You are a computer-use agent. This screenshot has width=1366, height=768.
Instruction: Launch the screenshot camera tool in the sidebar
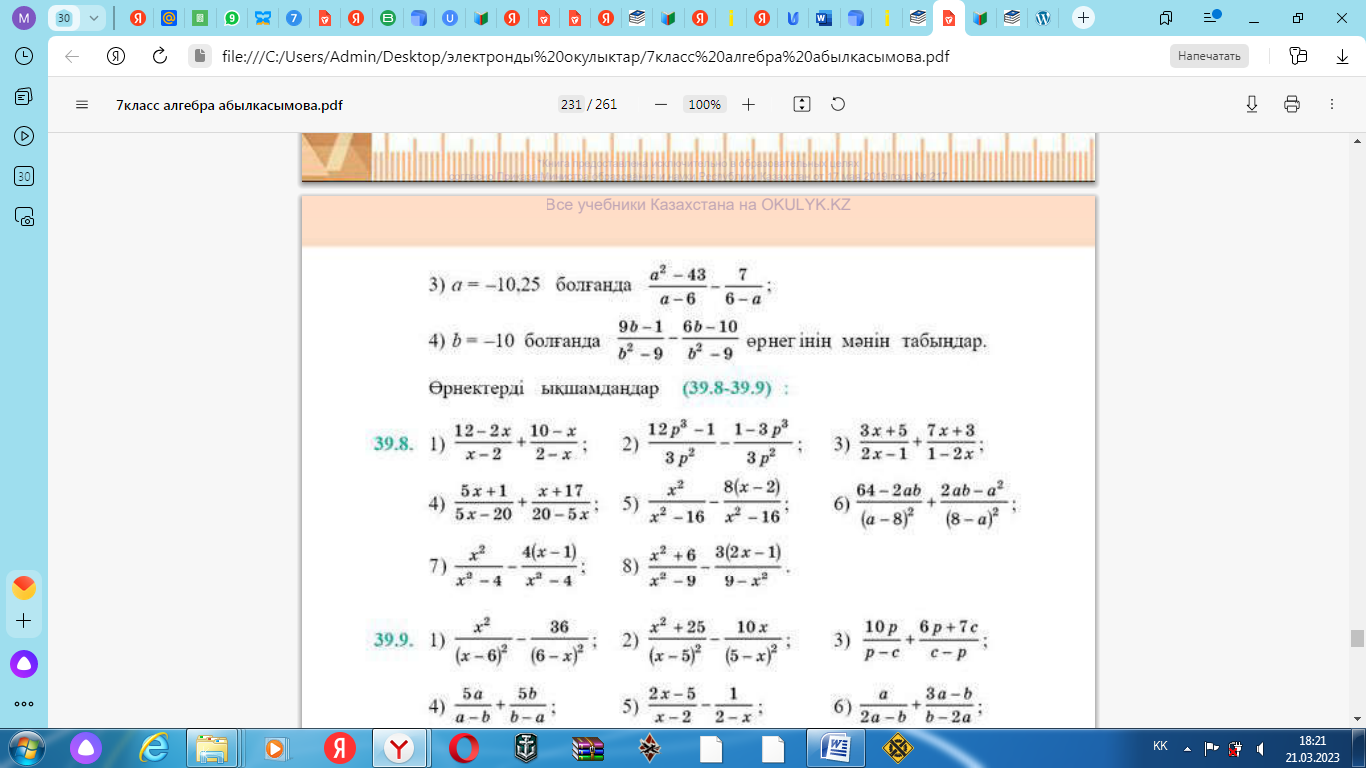click(25, 216)
